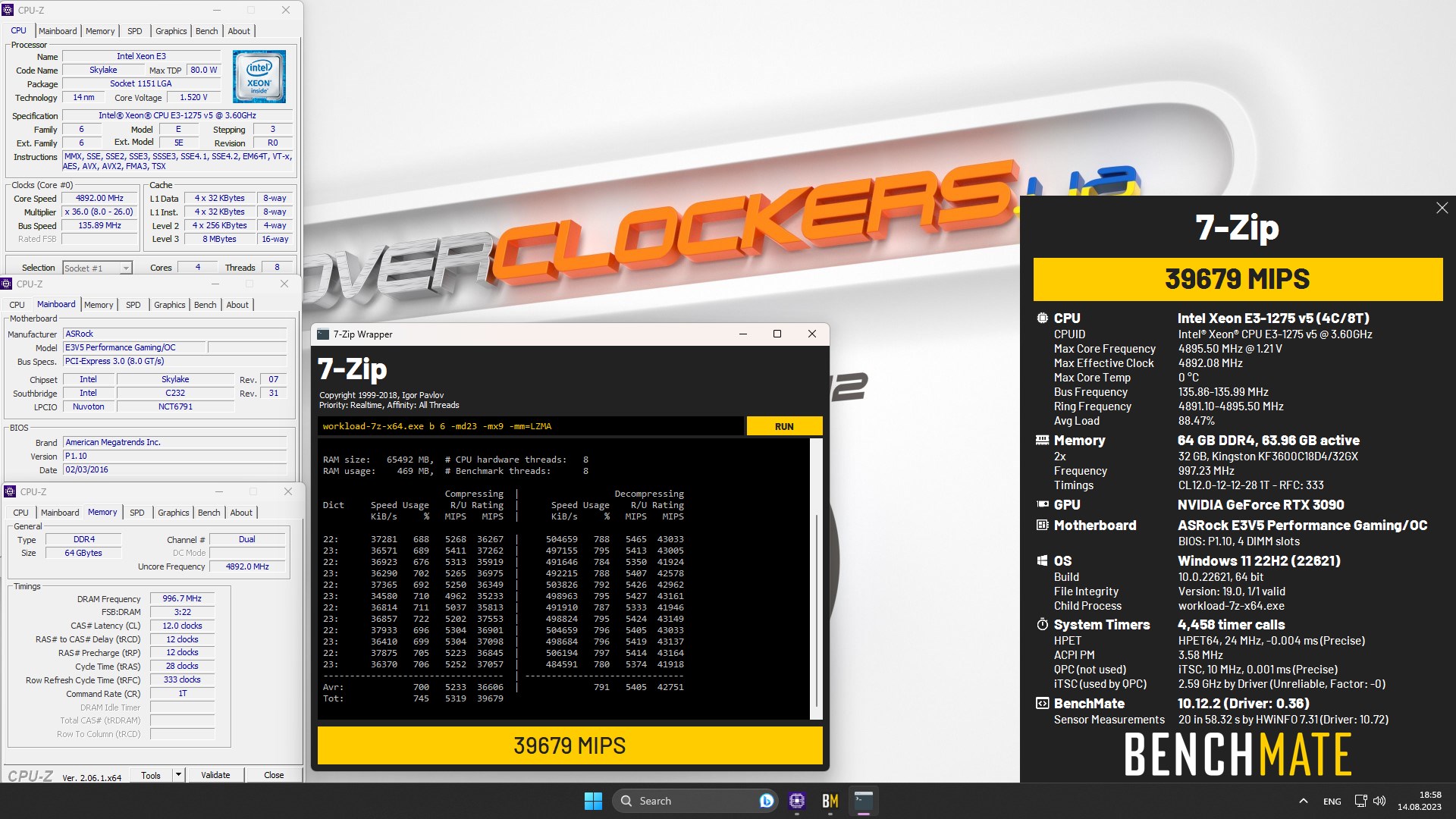Click the 39679 MIPS score in BenchMate

1238,279
